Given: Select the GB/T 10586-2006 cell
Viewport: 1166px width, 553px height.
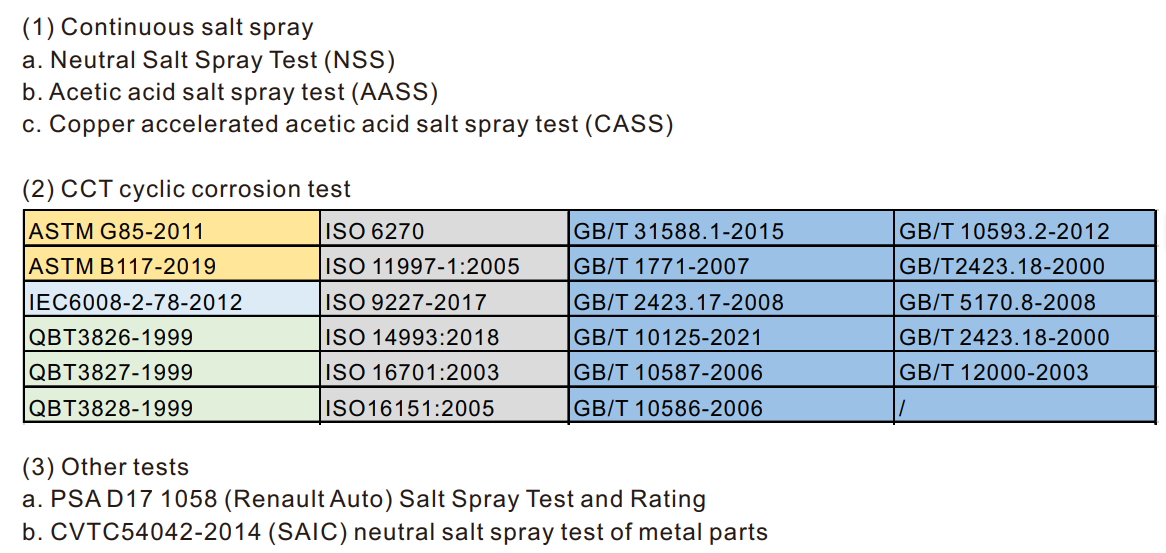Looking at the screenshot, I should 732,405.
